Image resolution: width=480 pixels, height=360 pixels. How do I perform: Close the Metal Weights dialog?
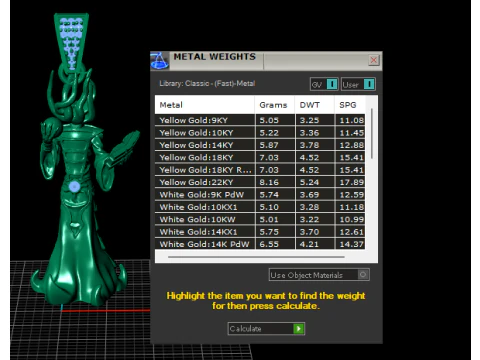point(374,60)
